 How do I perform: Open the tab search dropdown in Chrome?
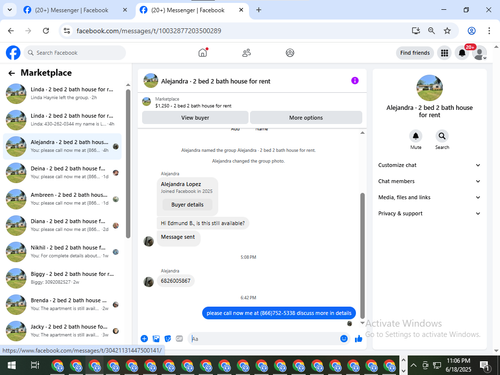(x=10, y=10)
